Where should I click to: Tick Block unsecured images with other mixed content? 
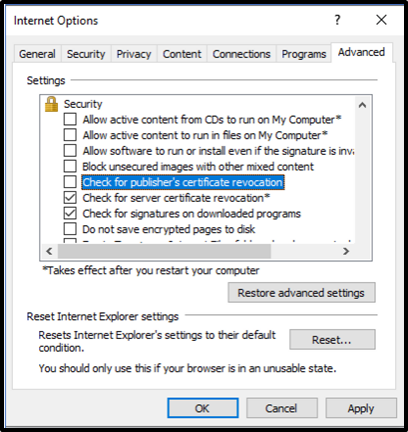tap(70, 166)
